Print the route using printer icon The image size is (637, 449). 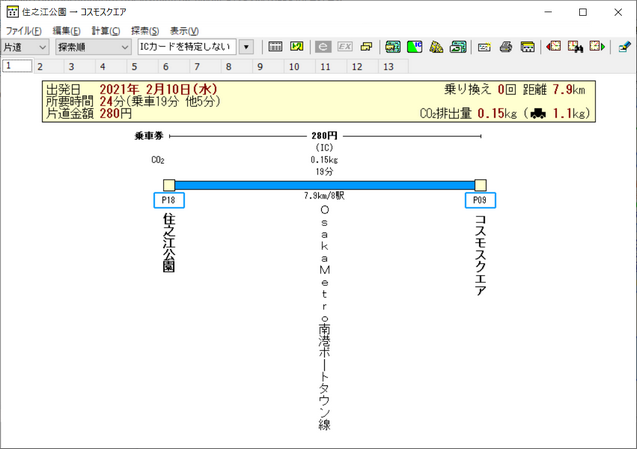pyautogui.click(x=506, y=47)
